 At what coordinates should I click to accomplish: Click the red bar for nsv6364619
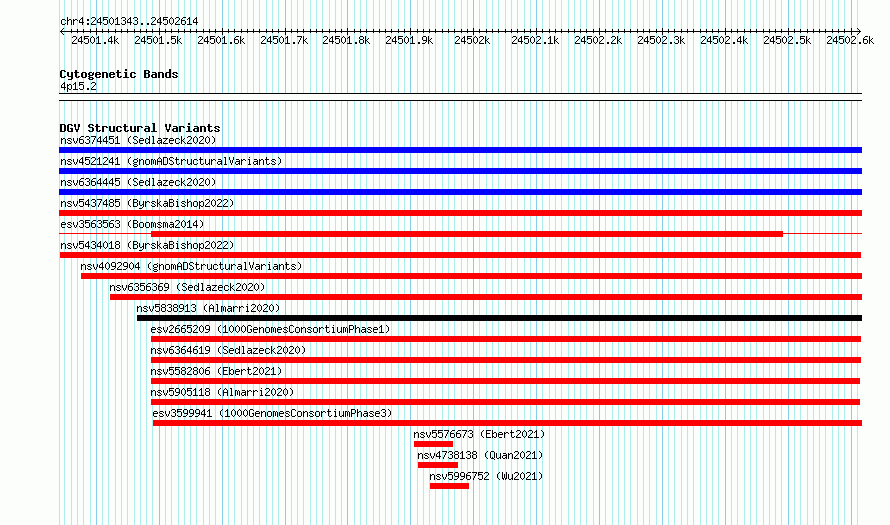506,360
